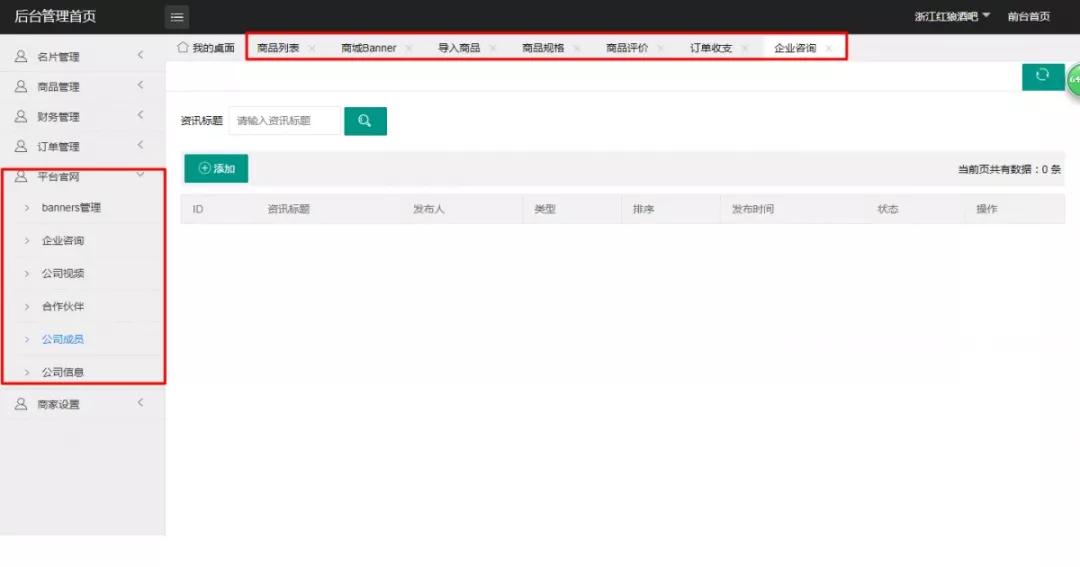The image size is (1080, 567).
Task: Open the 浙江红狼酒吧 account dropdown
Action: point(952,17)
